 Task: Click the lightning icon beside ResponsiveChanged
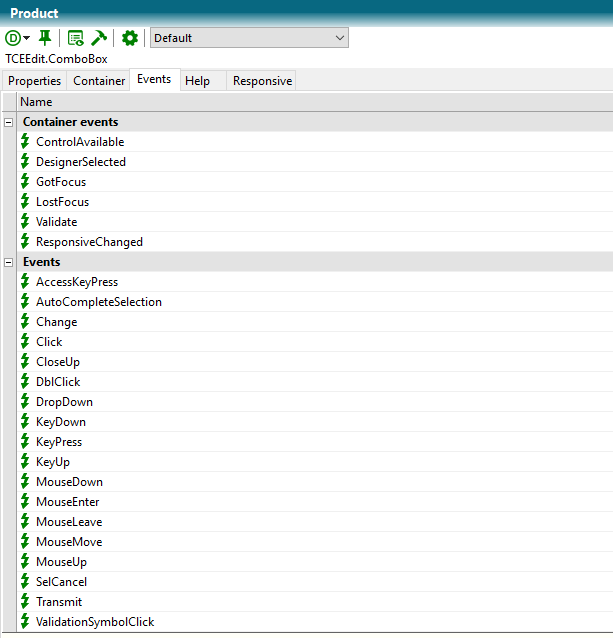[x=26, y=241]
